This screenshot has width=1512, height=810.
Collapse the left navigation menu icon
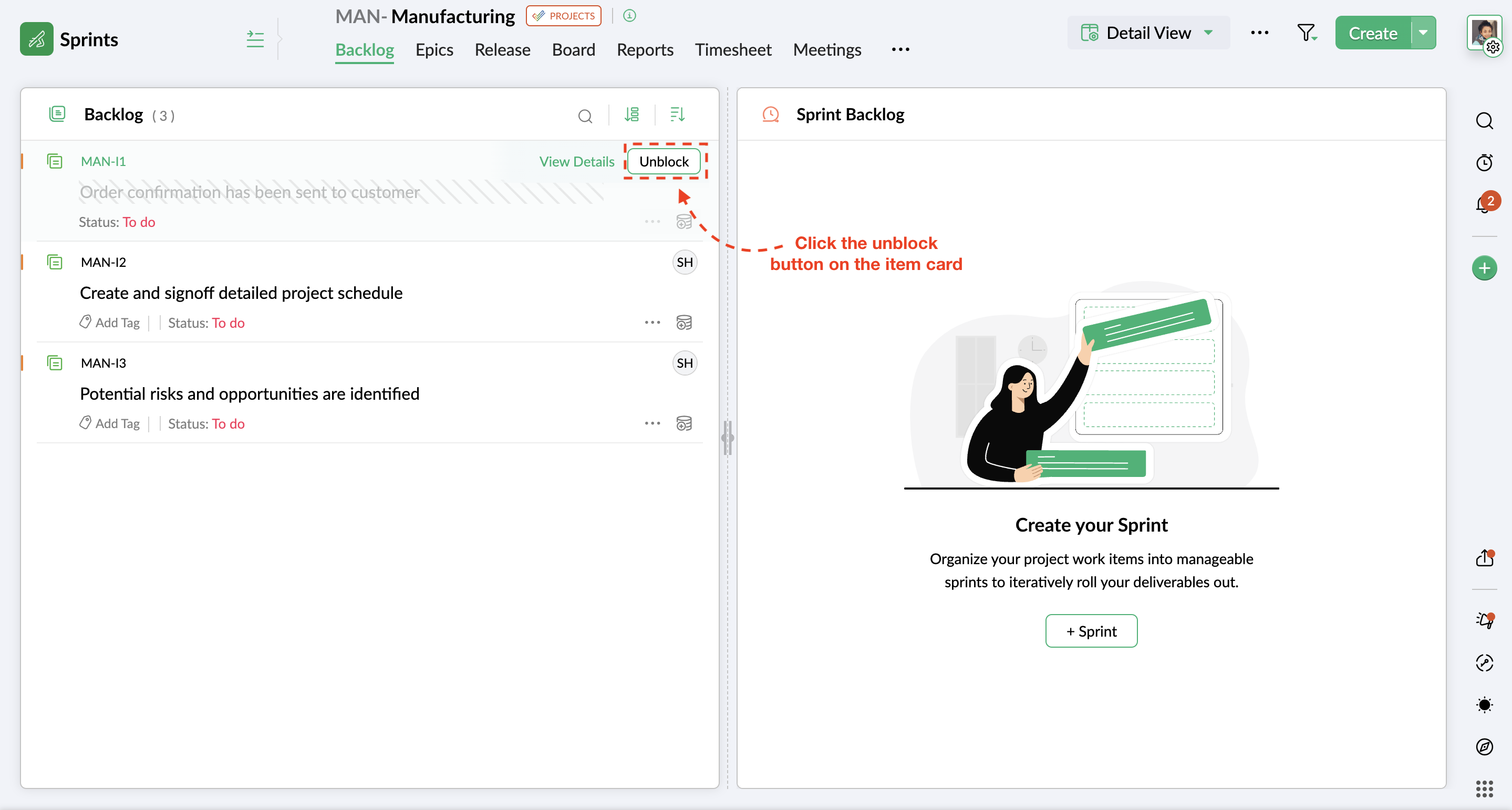255,39
